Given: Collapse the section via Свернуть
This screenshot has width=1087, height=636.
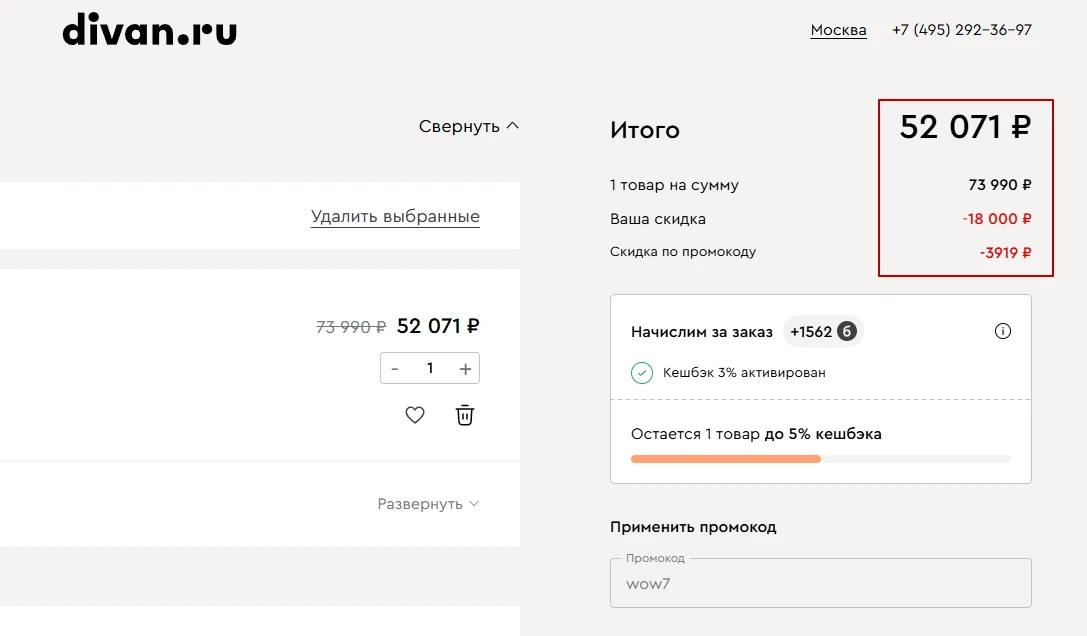Looking at the screenshot, I should [x=469, y=126].
